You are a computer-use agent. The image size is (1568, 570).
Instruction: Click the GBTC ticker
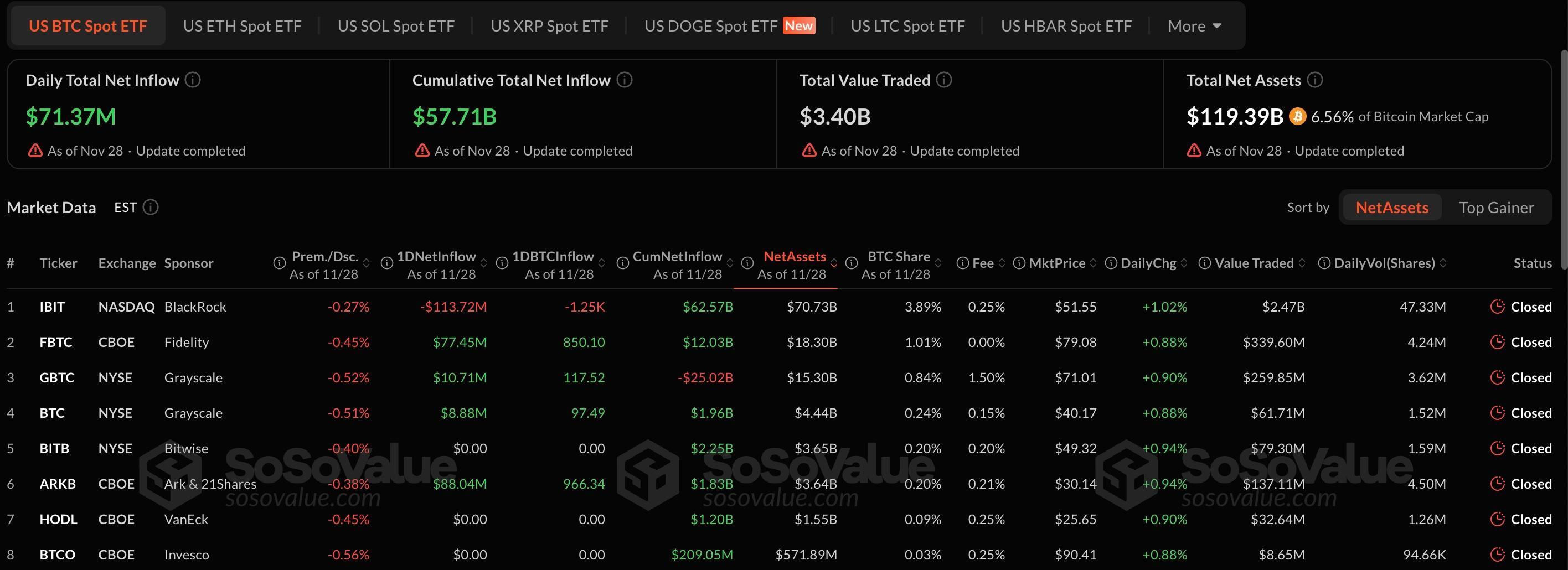(56, 377)
